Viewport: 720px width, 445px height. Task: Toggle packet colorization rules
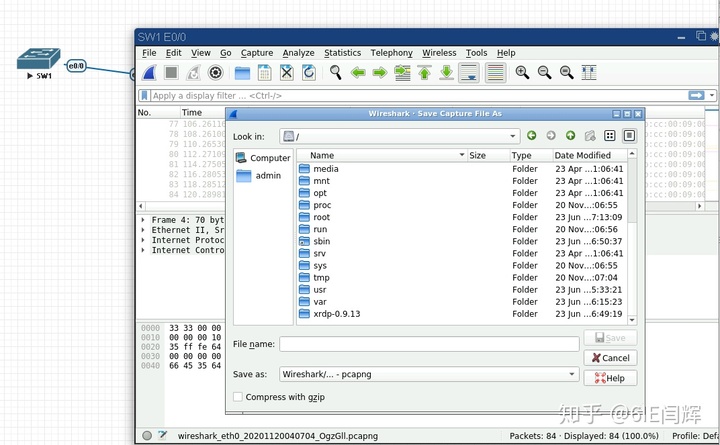495,73
